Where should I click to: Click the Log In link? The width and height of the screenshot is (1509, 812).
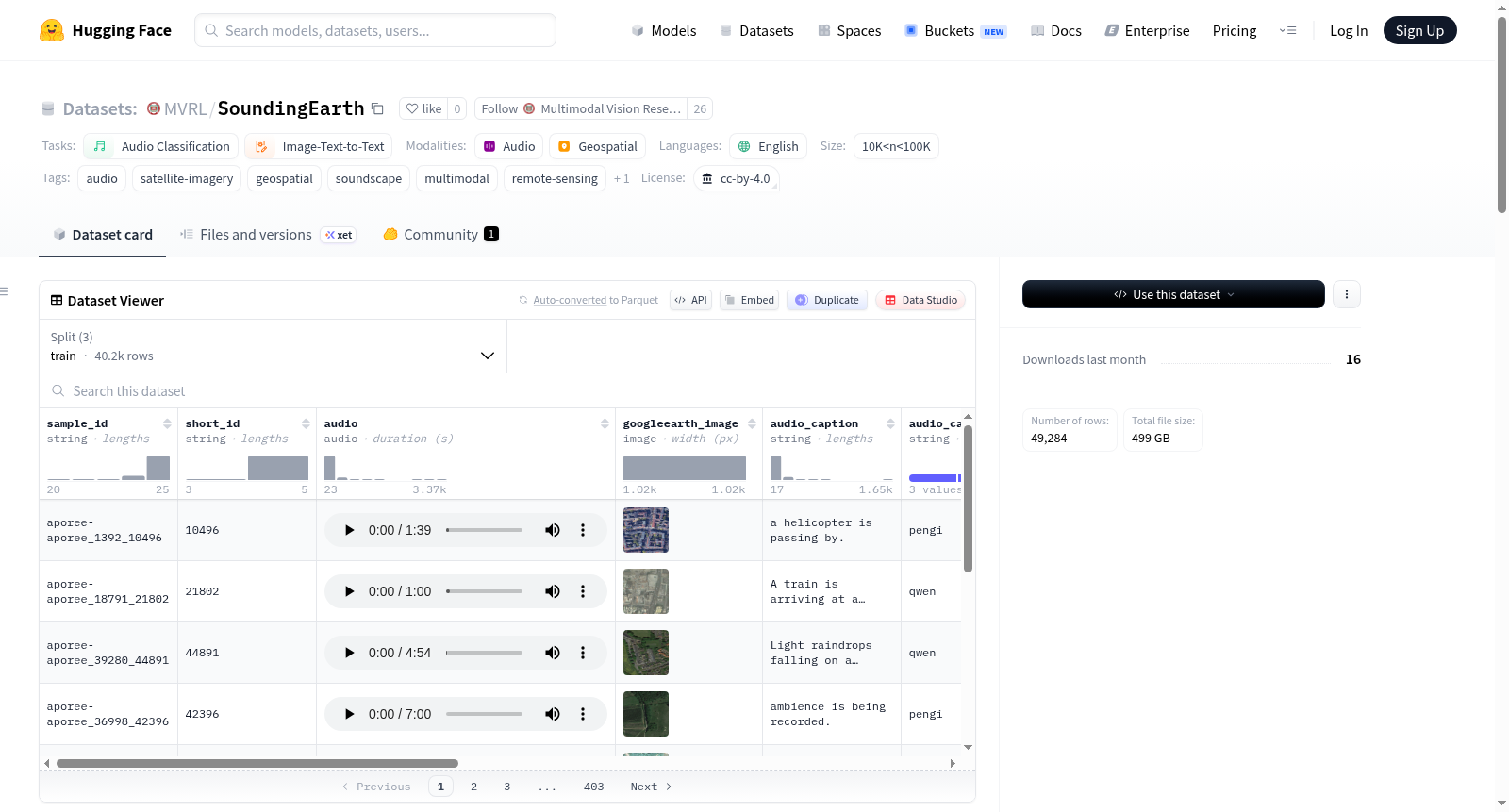[x=1349, y=31]
